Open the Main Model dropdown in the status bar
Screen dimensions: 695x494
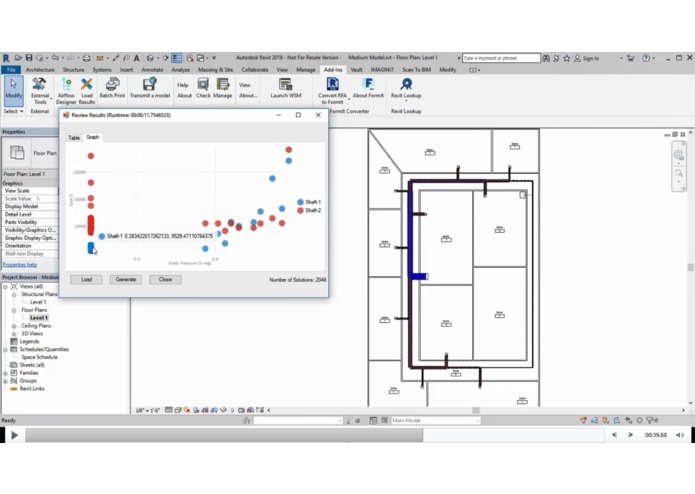435,420
